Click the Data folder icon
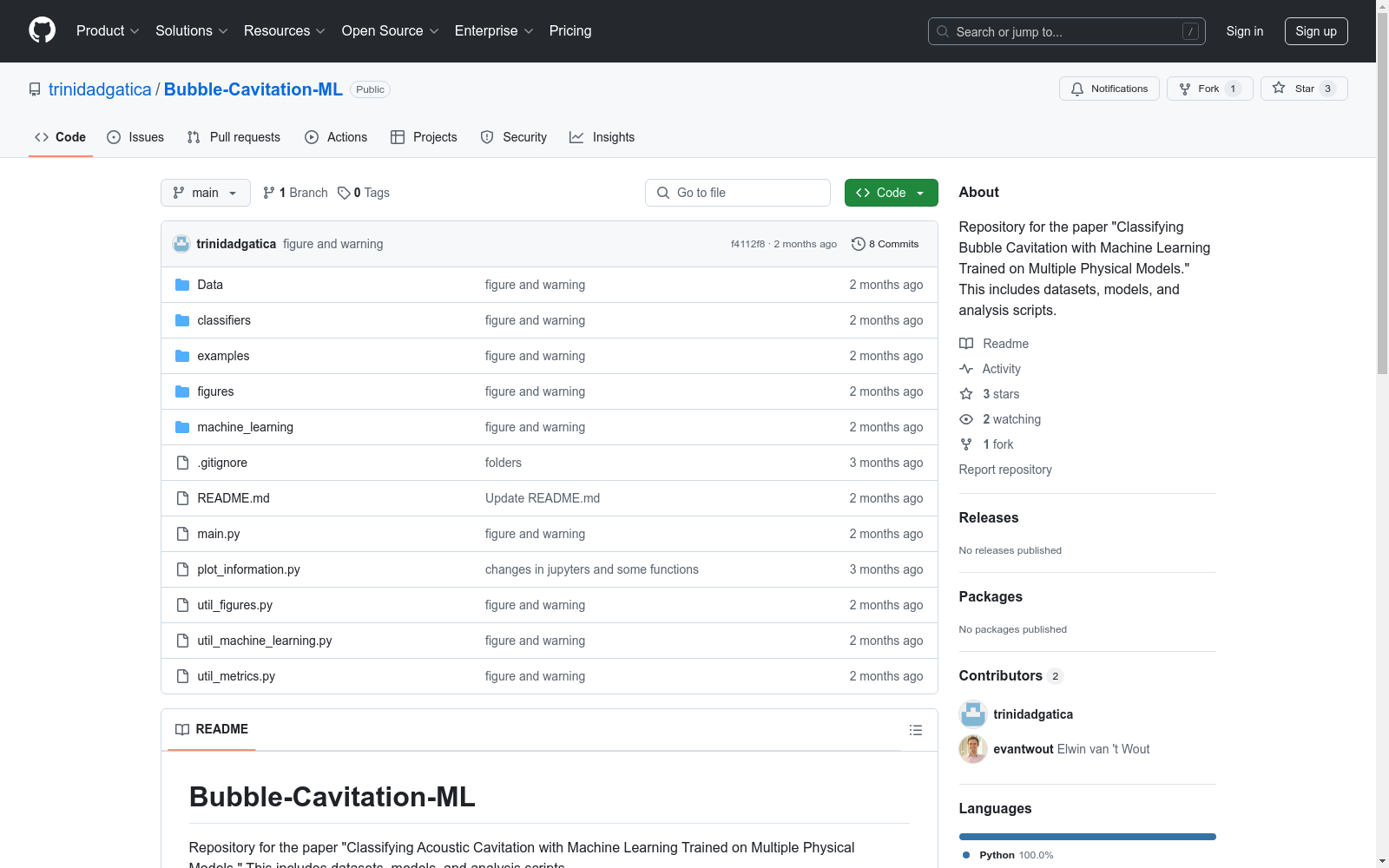The width and height of the screenshot is (1389, 868). click(182, 285)
